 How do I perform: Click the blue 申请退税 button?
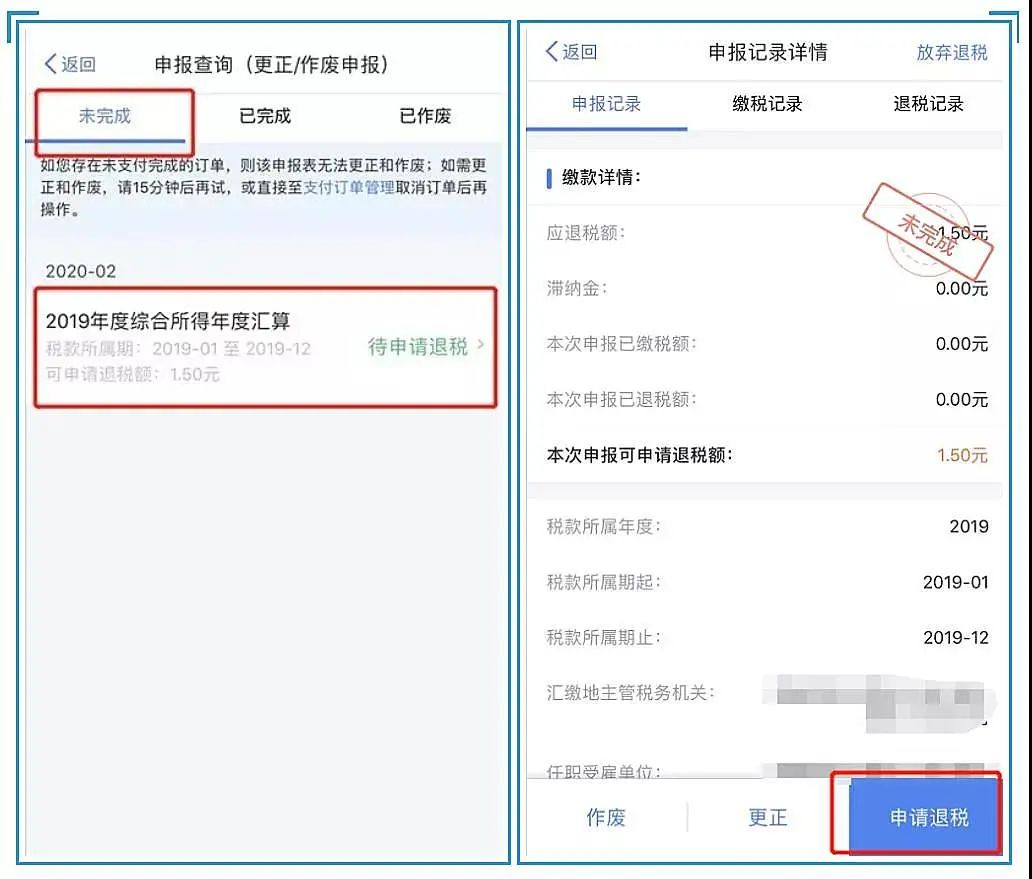click(x=926, y=817)
